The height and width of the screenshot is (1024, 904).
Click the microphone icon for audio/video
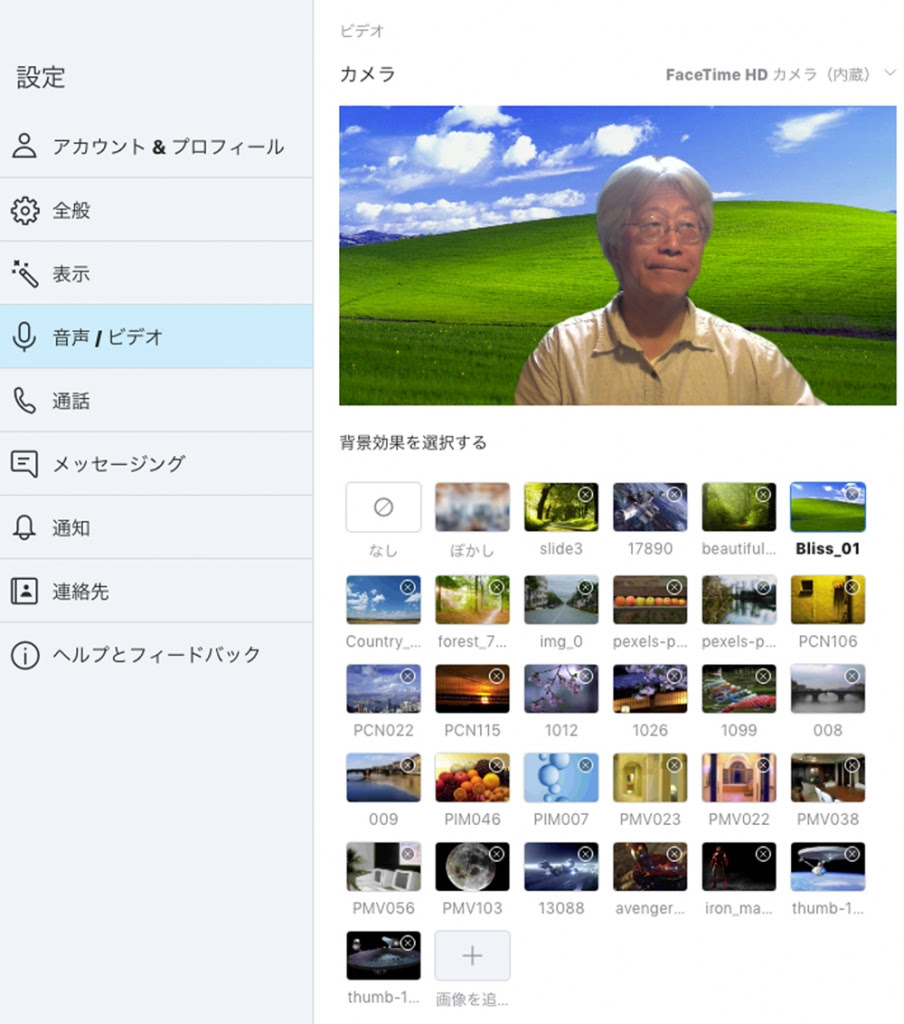point(24,337)
